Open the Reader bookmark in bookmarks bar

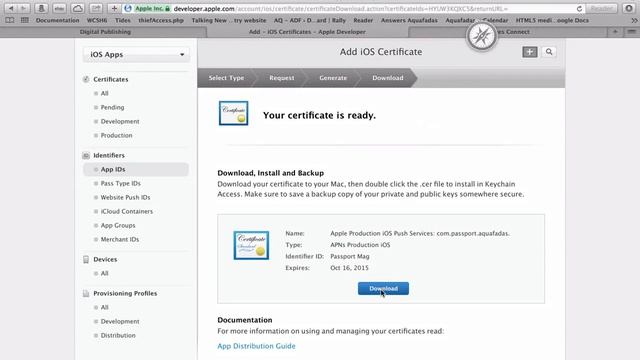[x=363, y=20]
